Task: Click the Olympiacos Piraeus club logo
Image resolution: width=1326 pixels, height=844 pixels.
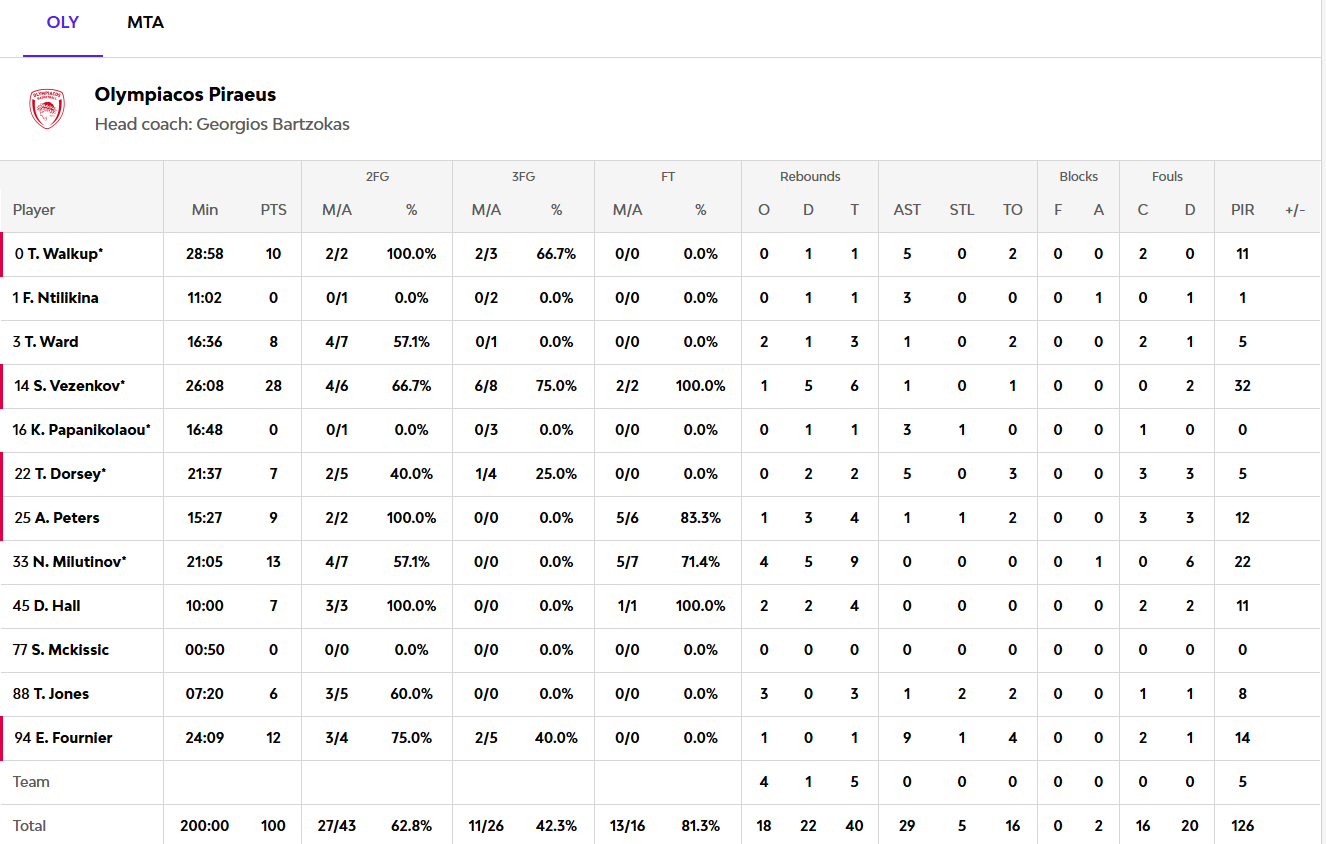Action: pyautogui.click(x=47, y=109)
